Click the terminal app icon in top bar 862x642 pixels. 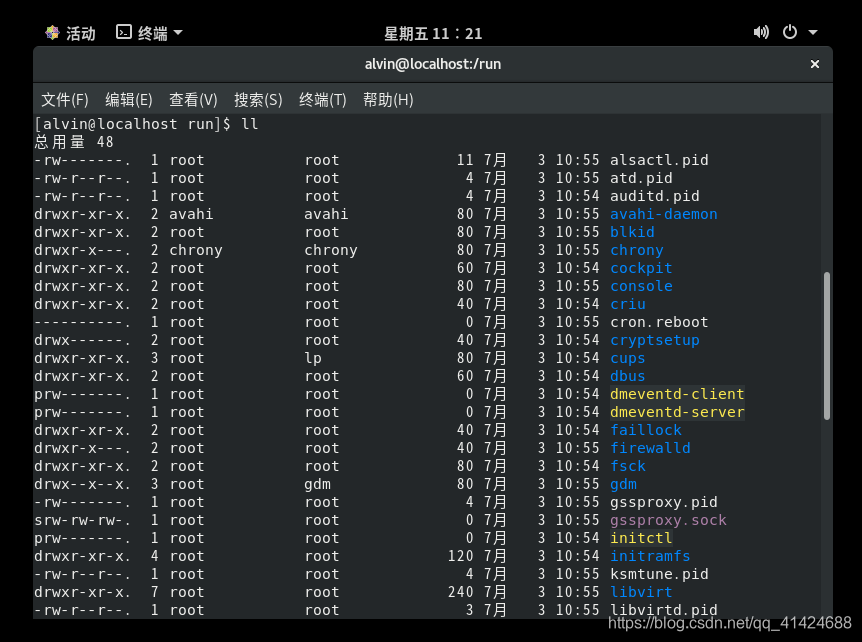click(x=124, y=32)
